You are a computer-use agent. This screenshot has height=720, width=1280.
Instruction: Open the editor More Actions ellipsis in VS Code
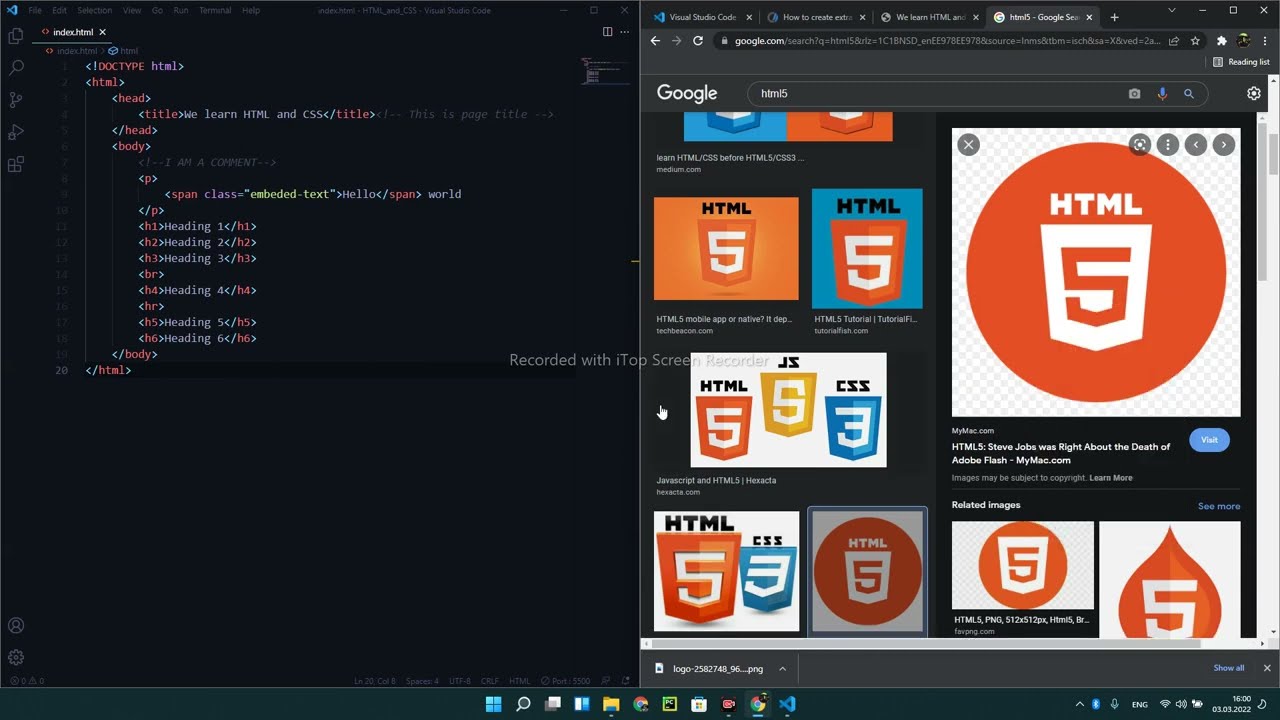626,32
